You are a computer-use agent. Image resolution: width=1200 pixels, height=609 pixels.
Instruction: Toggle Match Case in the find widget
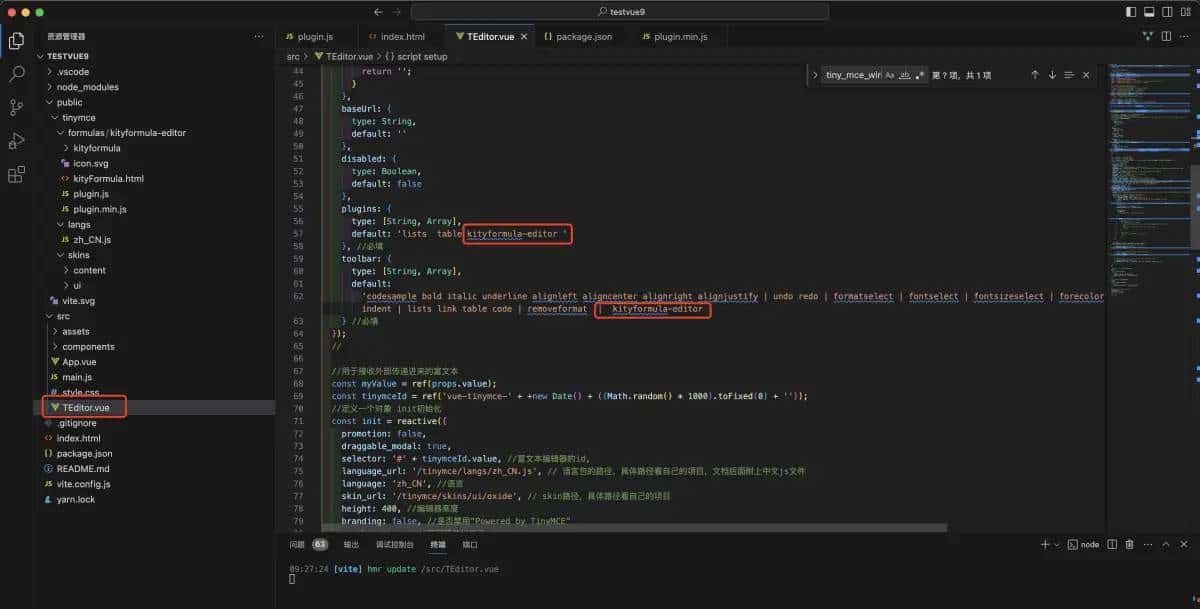[x=889, y=74]
